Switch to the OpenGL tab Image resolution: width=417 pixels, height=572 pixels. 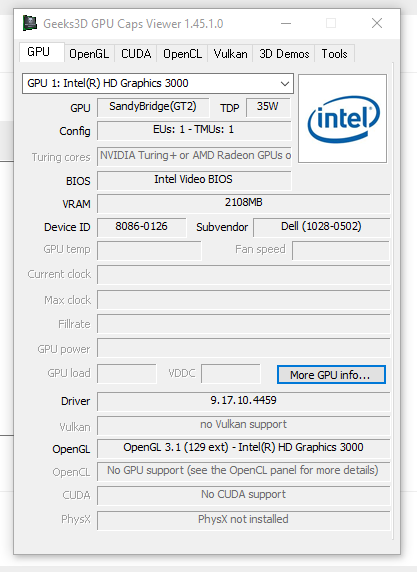[89, 54]
